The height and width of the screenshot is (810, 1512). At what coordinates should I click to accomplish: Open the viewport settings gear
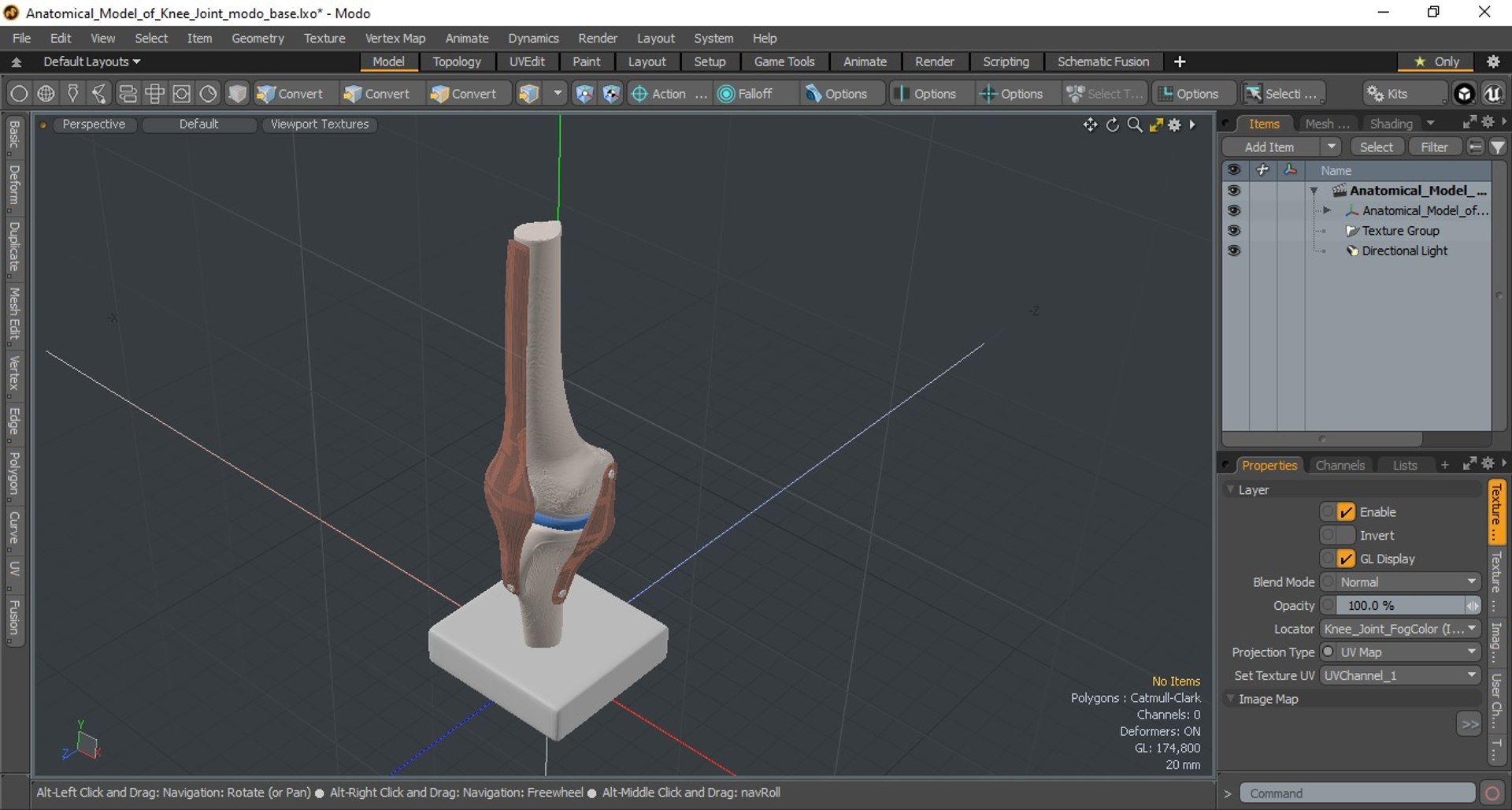point(1174,124)
